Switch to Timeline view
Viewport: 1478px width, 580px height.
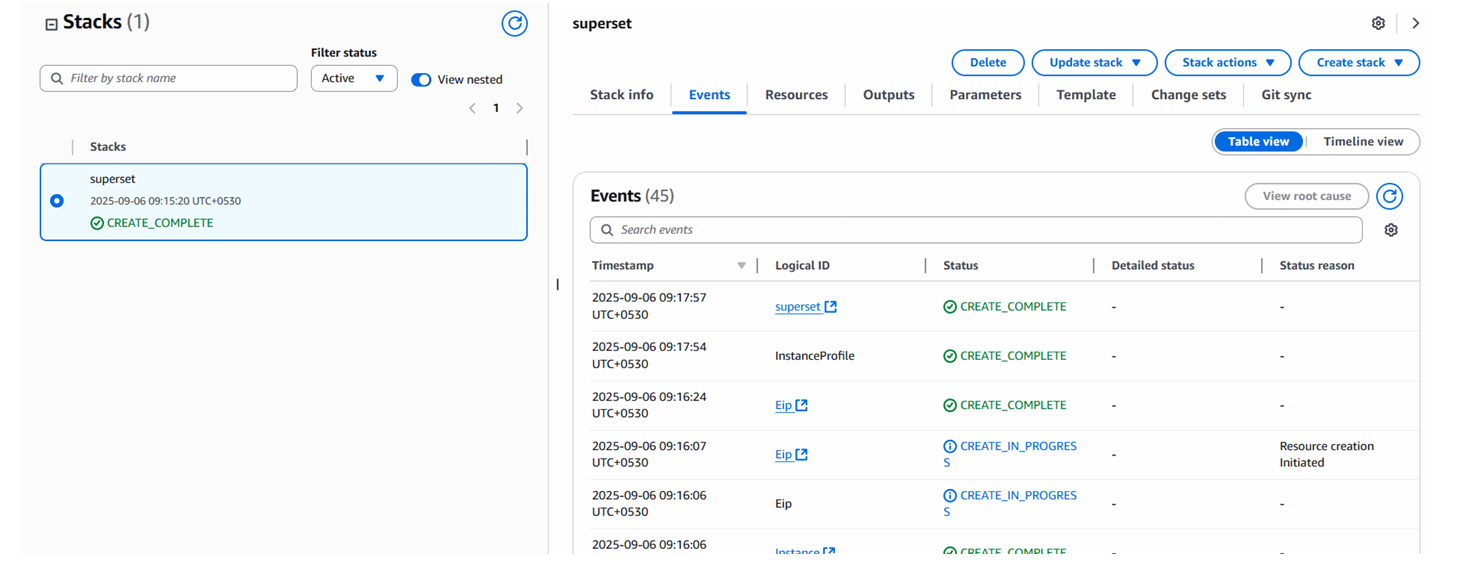[x=1363, y=142]
